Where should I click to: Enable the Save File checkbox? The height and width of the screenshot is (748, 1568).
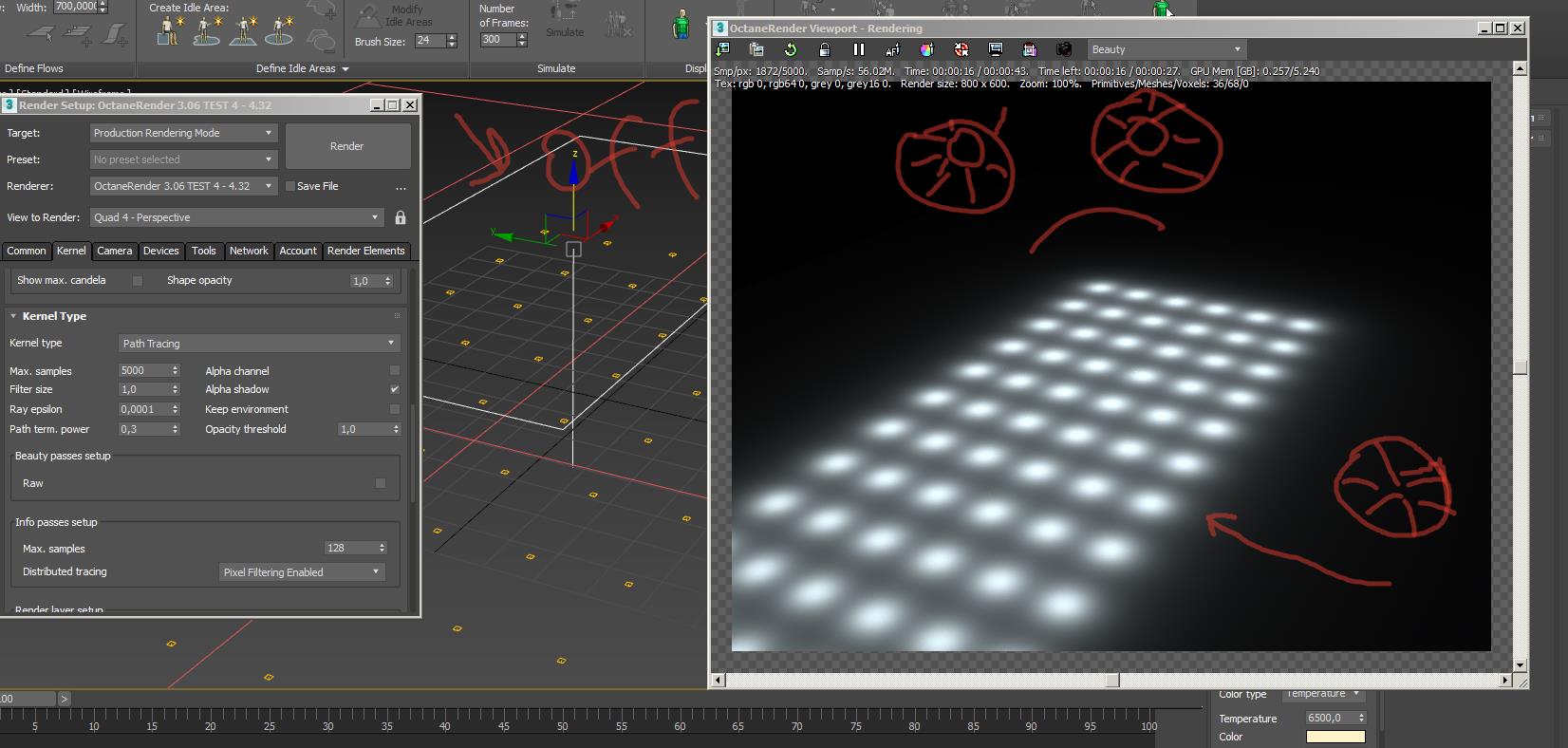pos(290,186)
